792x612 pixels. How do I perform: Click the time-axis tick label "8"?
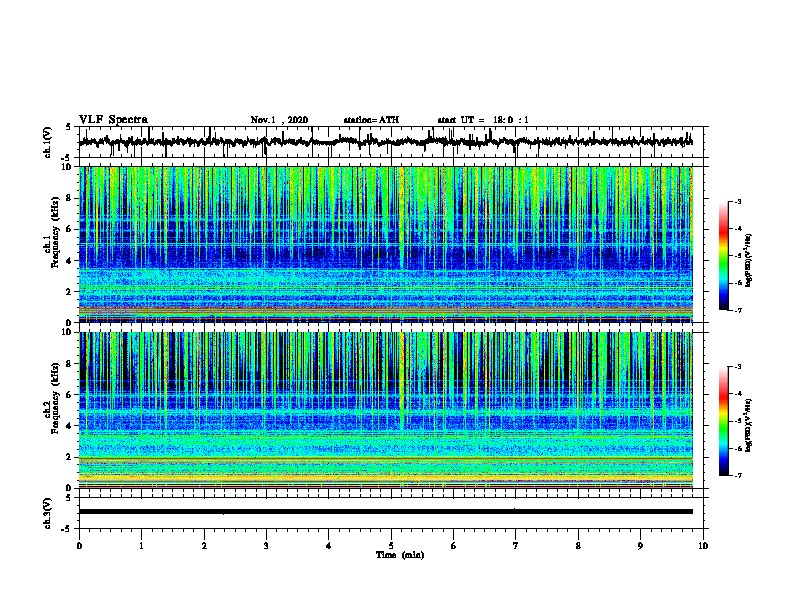pyautogui.click(x=578, y=546)
